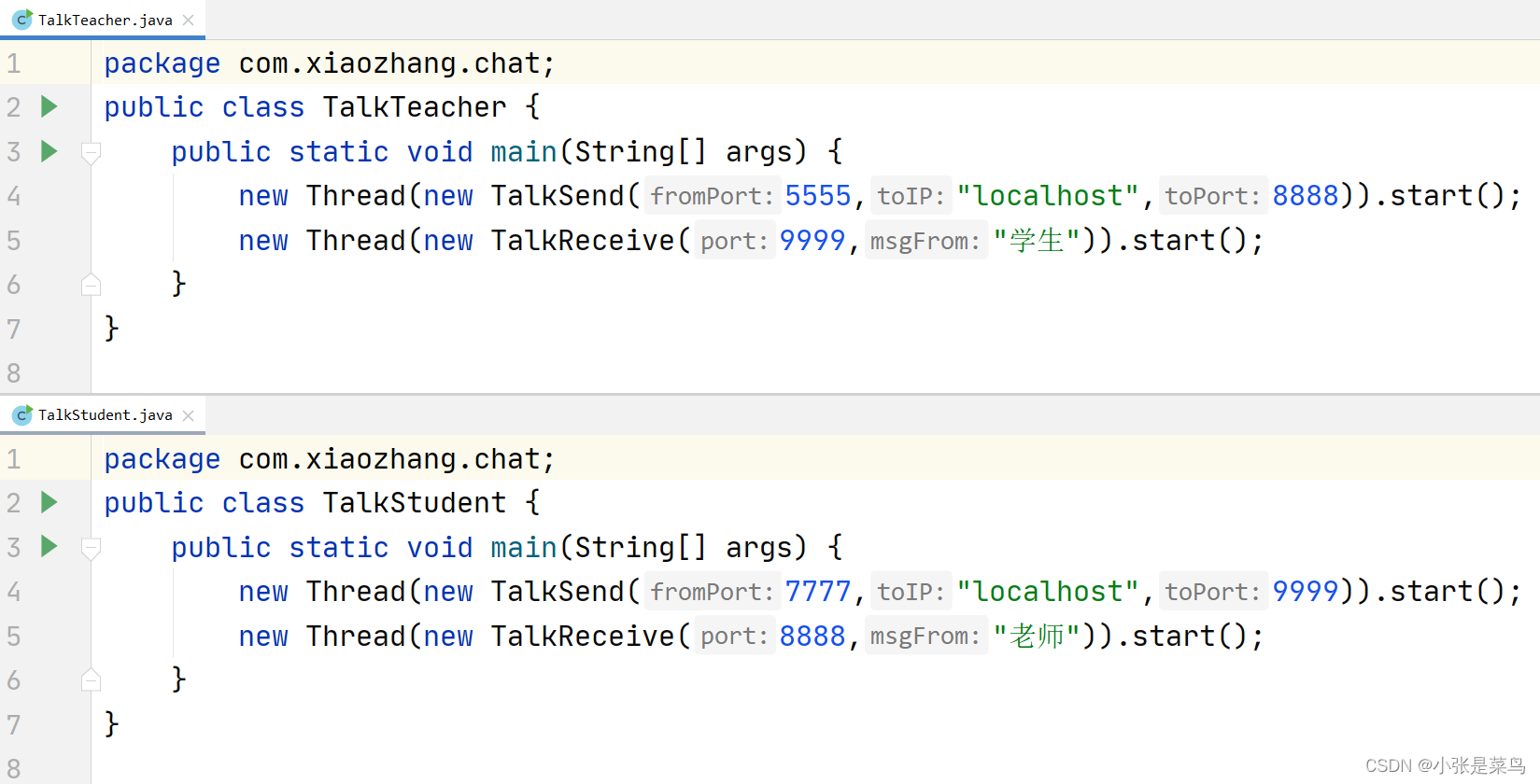Collapse main method fold in TalkStudent editor
Image resolution: width=1540 pixels, height=784 pixels.
[x=91, y=548]
